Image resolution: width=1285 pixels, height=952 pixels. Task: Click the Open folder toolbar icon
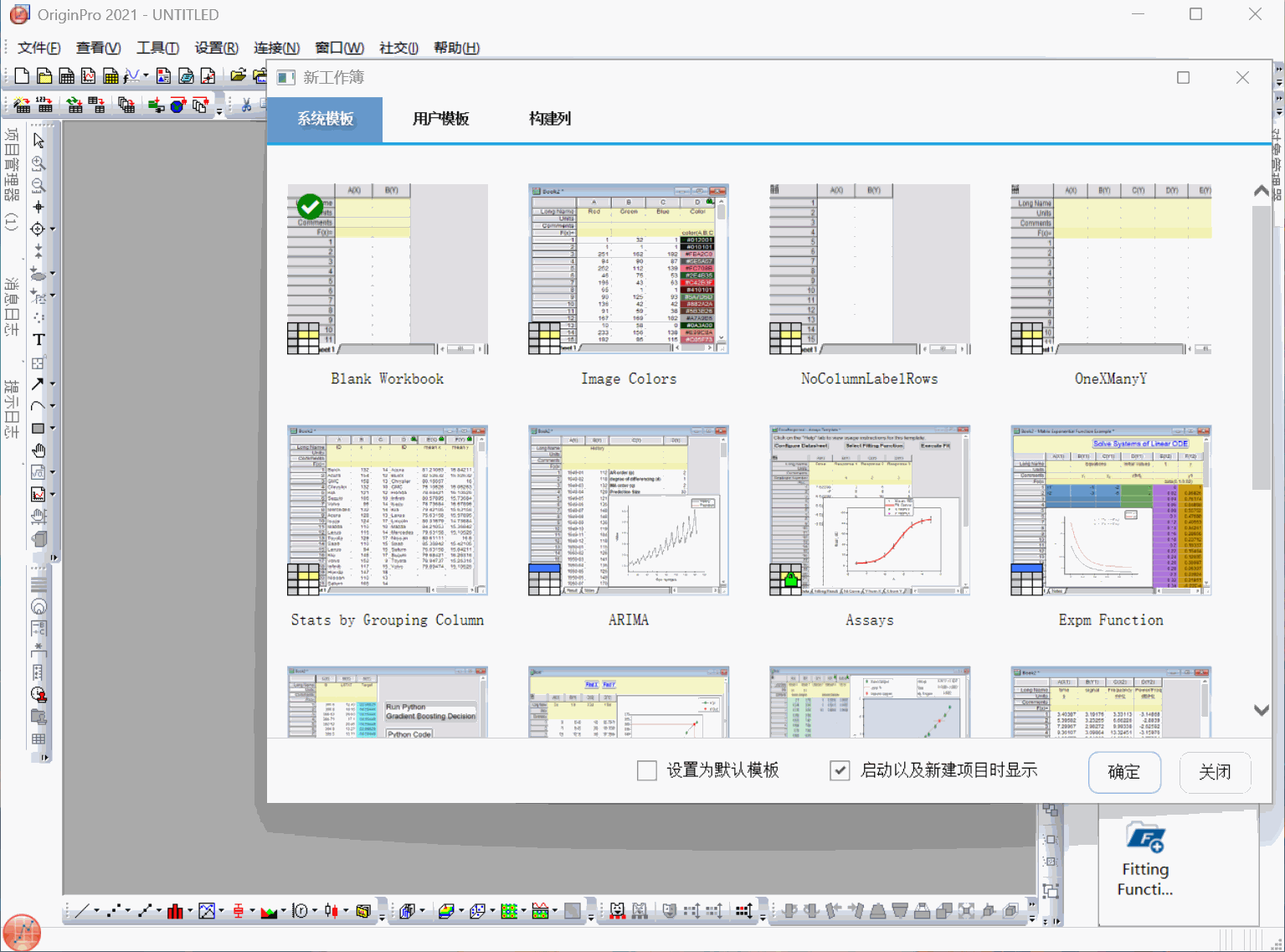point(239,76)
